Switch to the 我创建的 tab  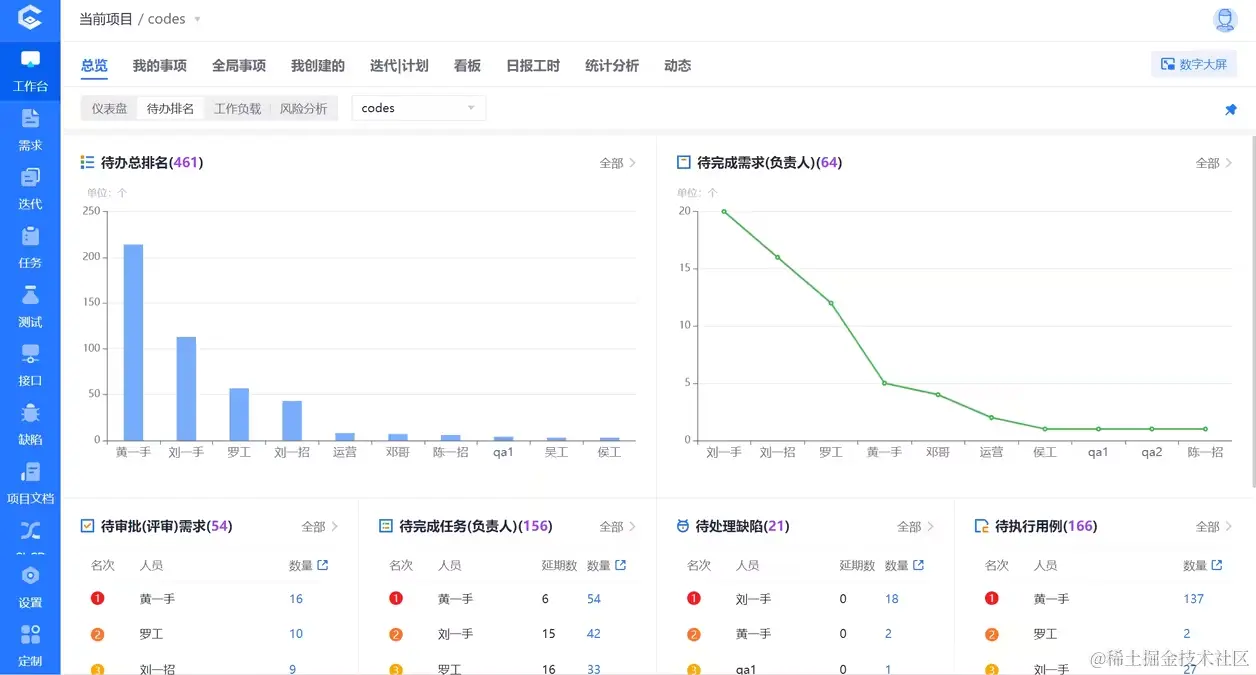318,66
